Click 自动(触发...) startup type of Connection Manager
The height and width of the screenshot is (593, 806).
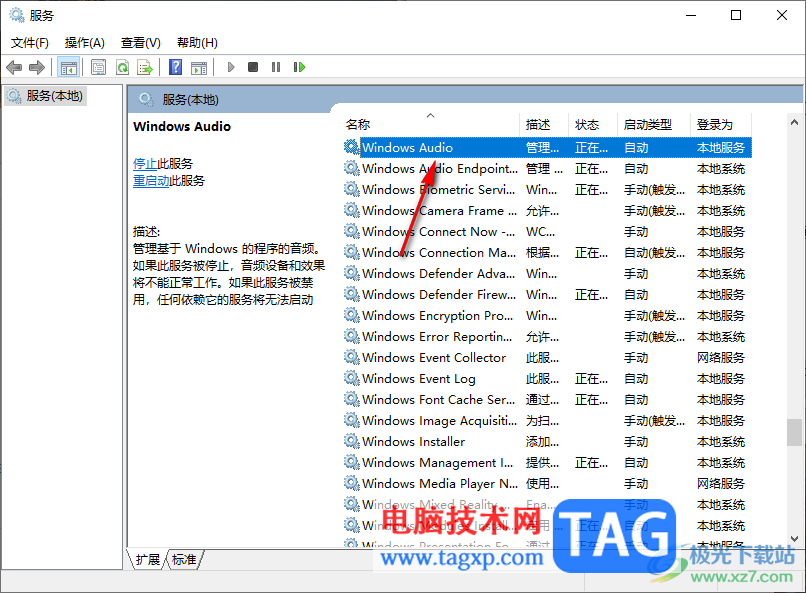coord(654,253)
